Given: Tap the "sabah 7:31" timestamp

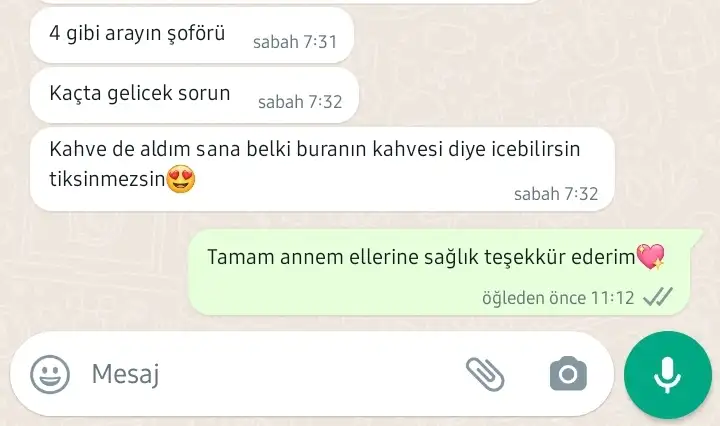Looking at the screenshot, I should (x=295, y=42).
